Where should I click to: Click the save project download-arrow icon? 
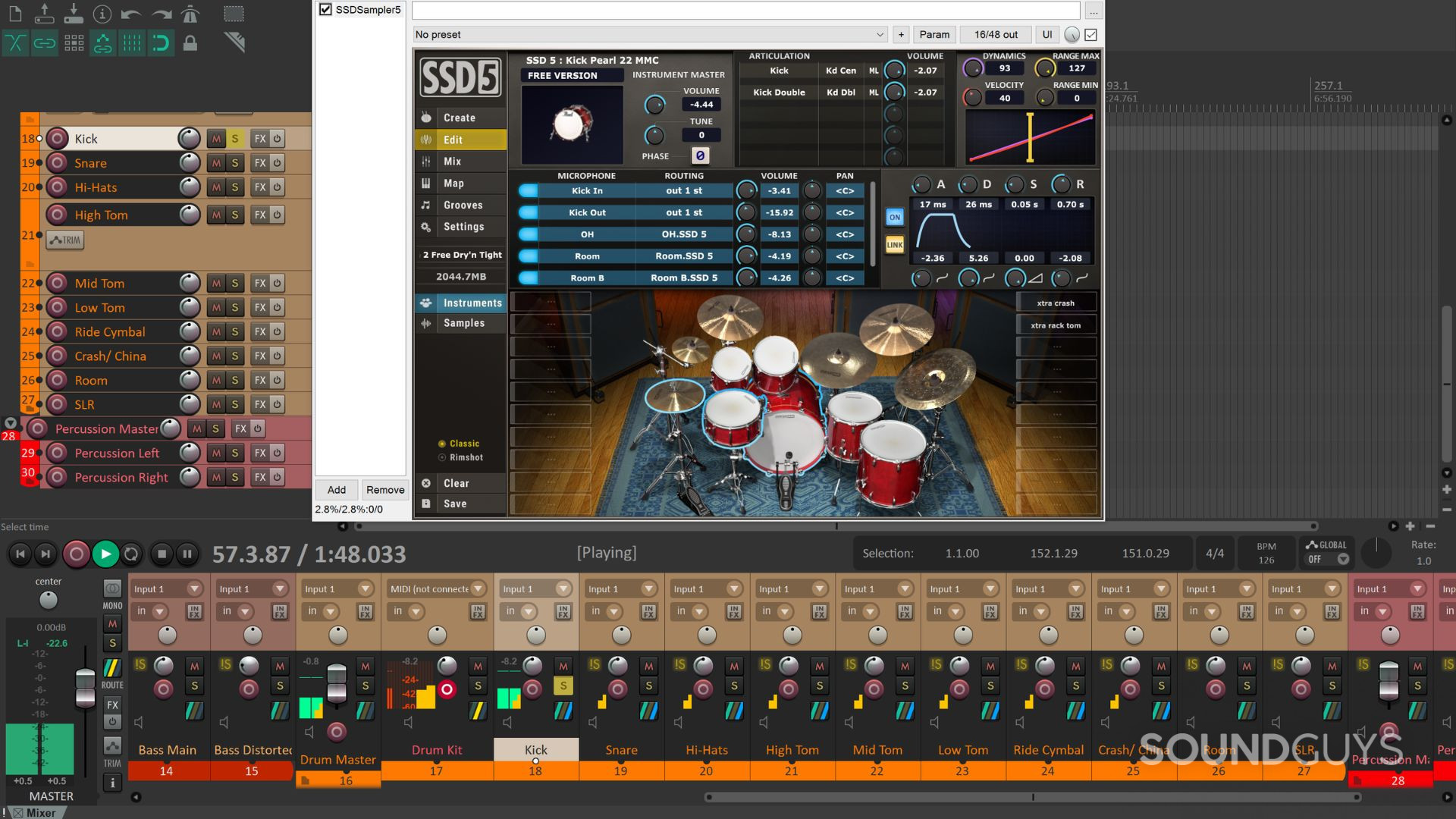point(74,14)
